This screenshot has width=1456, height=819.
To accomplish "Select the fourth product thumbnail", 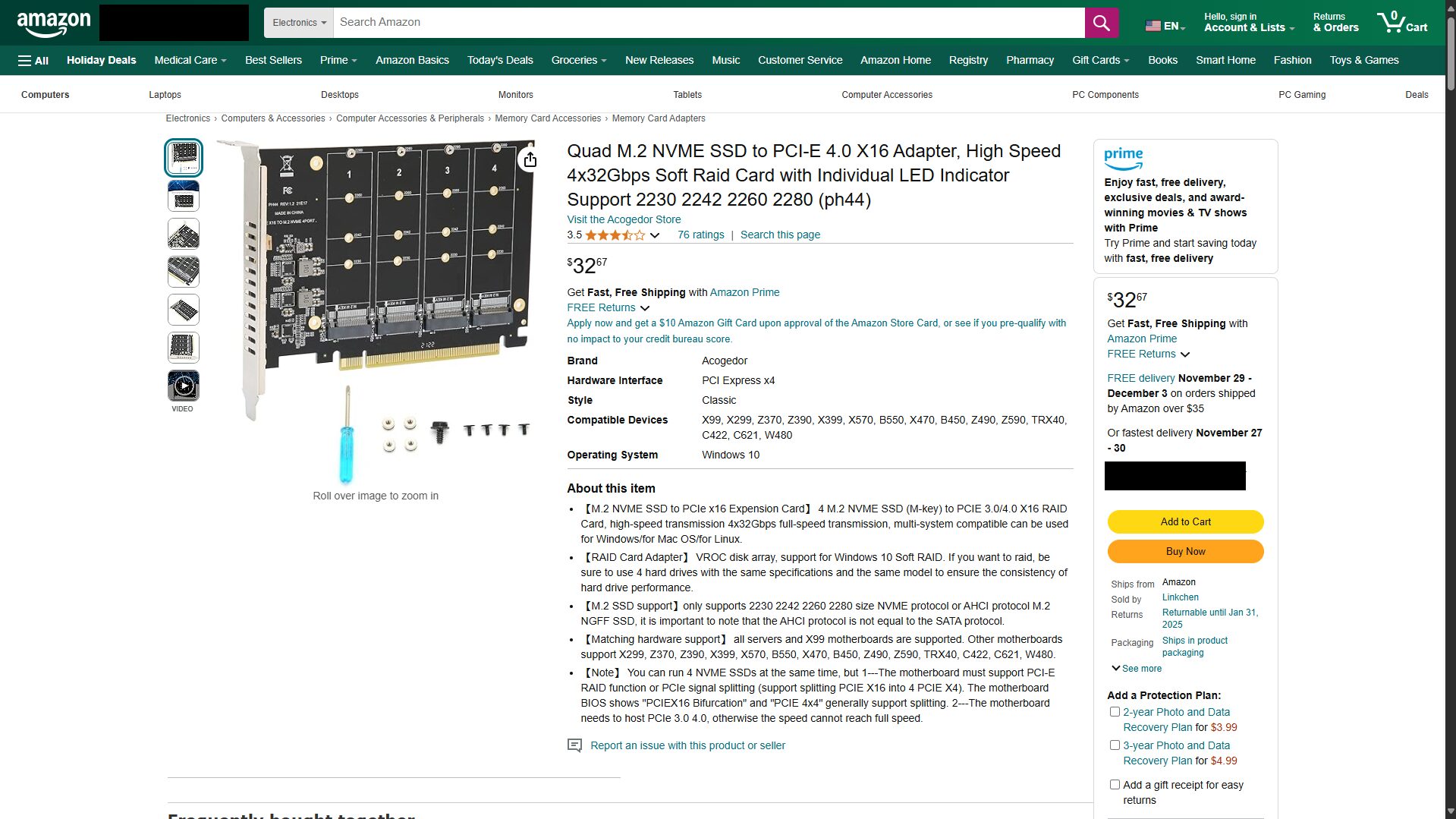I will pyautogui.click(x=183, y=272).
